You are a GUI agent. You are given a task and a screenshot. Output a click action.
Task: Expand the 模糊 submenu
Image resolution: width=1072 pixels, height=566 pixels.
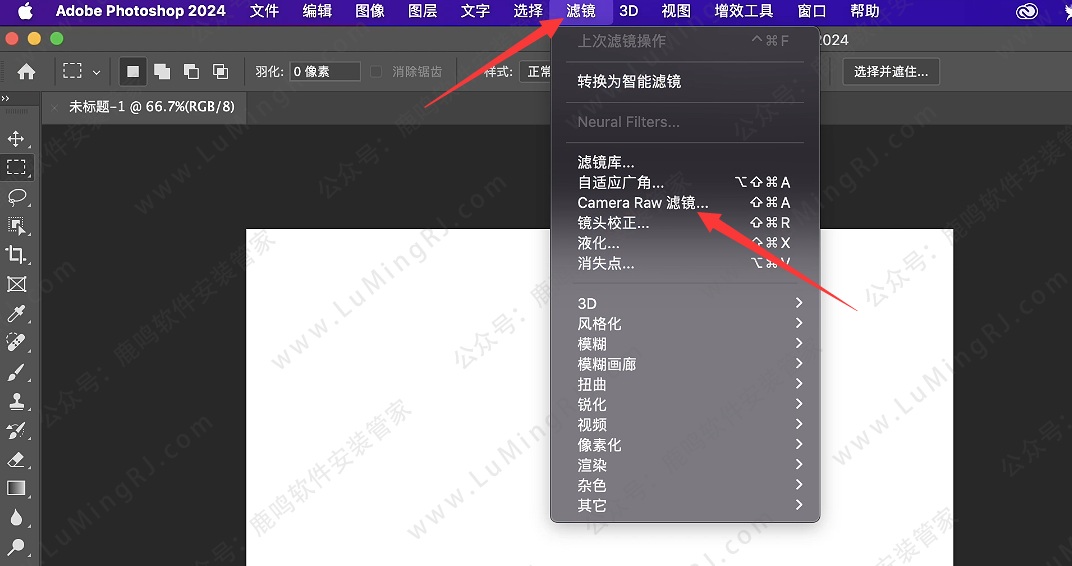tap(685, 344)
